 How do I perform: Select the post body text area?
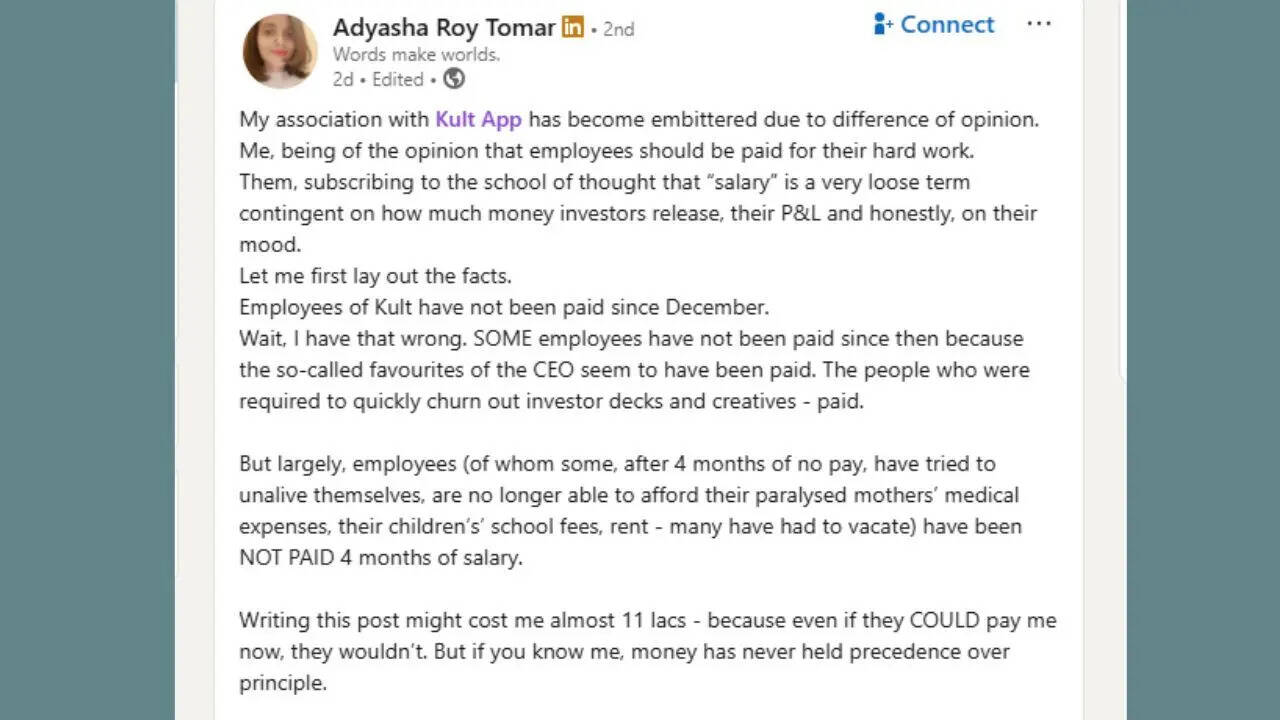point(640,400)
